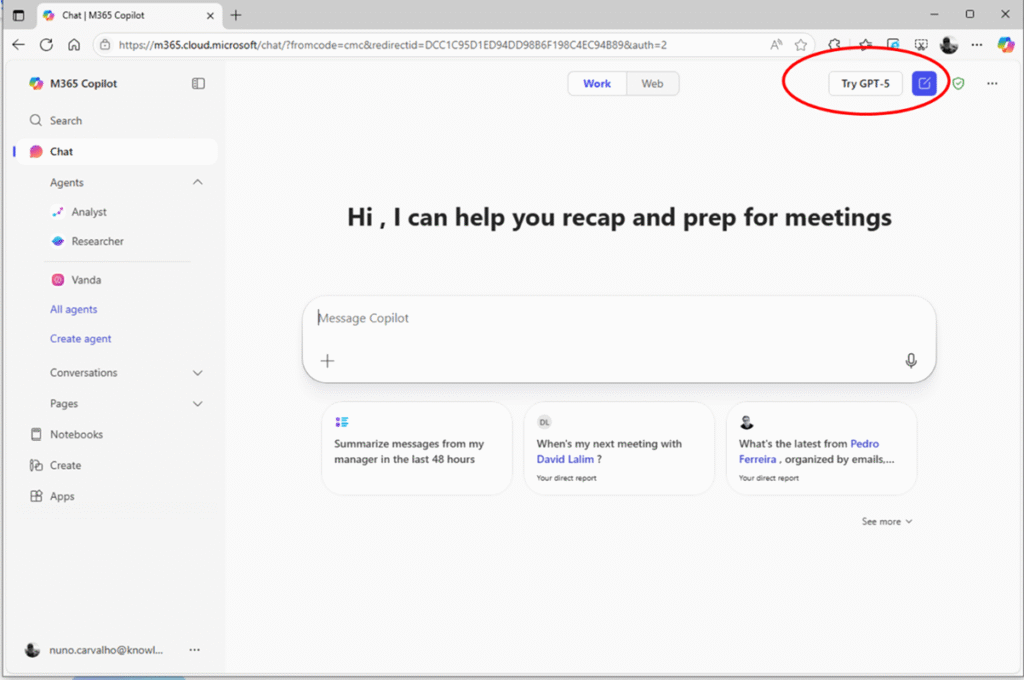Click the plus add content icon
Viewport: 1024px width, 680px height.
click(x=327, y=361)
